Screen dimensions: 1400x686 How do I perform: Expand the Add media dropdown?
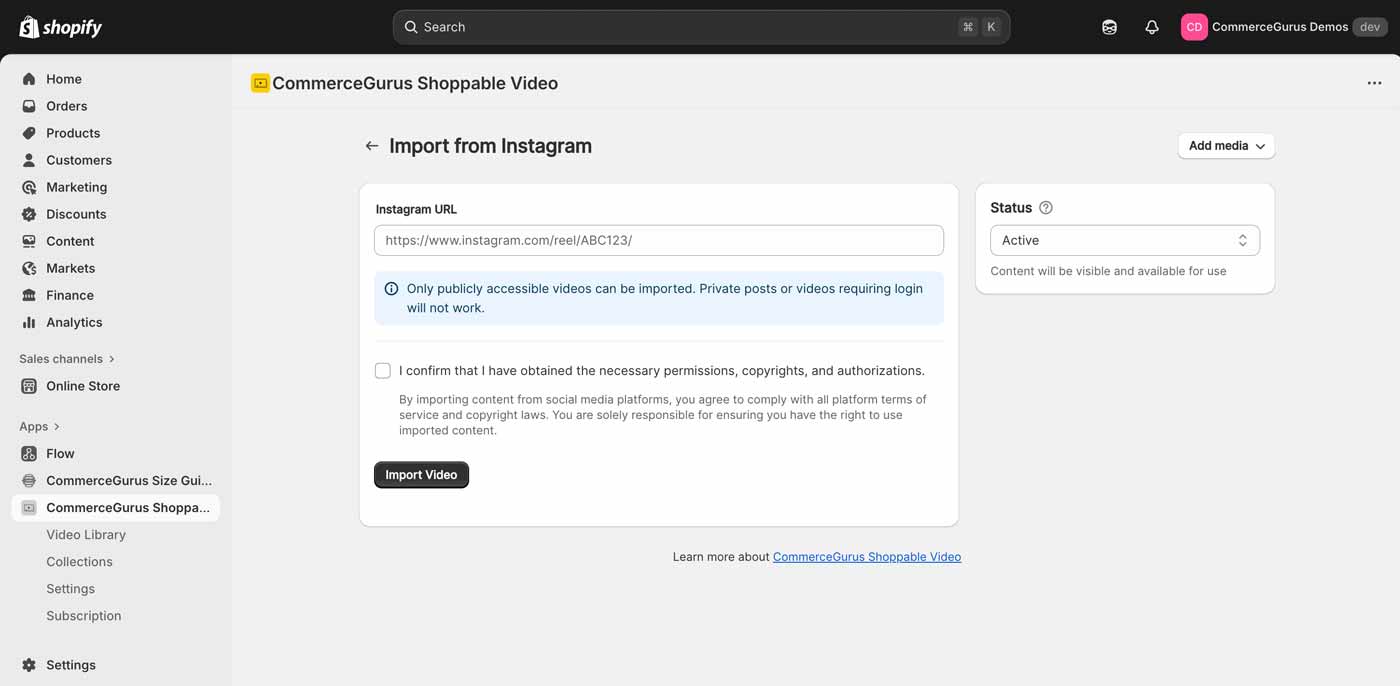(1225, 145)
